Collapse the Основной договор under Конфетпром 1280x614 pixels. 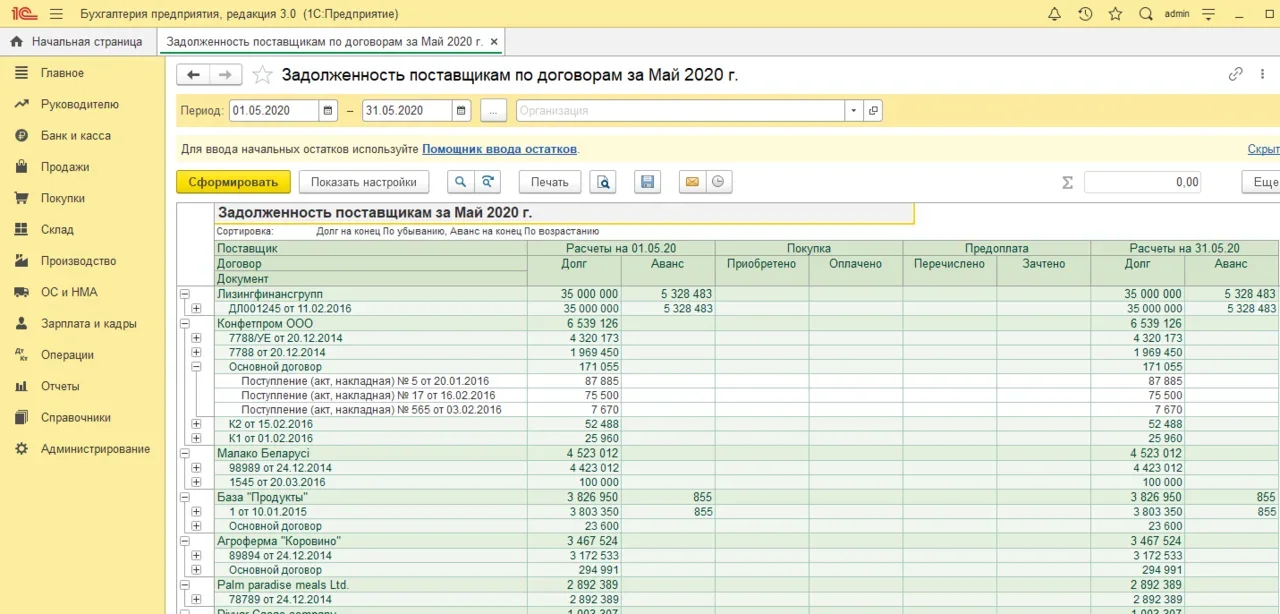point(196,367)
